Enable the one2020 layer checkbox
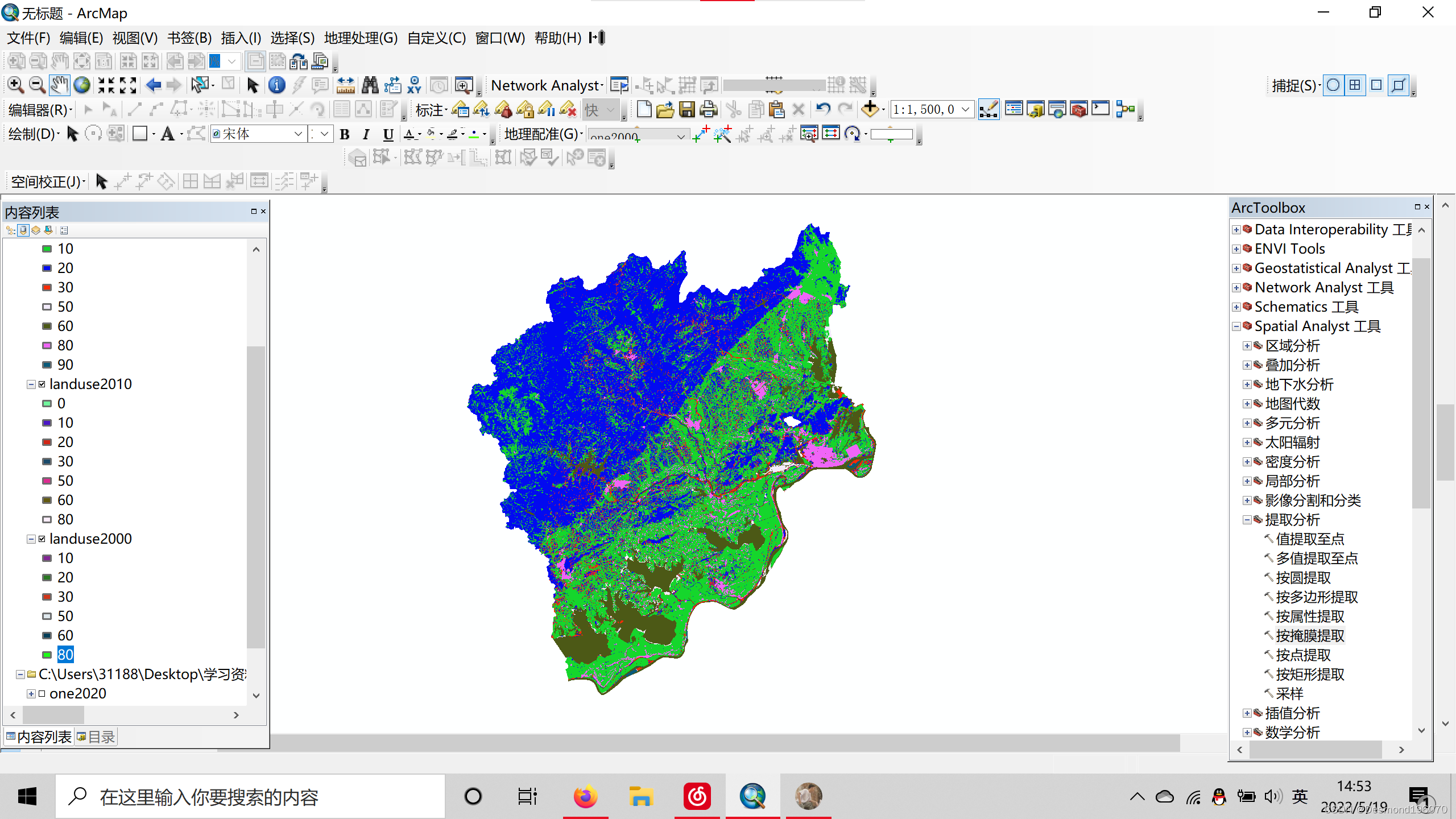Viewport: 1456px width, 819px height. pyautogui.click(x=42, y=694)
